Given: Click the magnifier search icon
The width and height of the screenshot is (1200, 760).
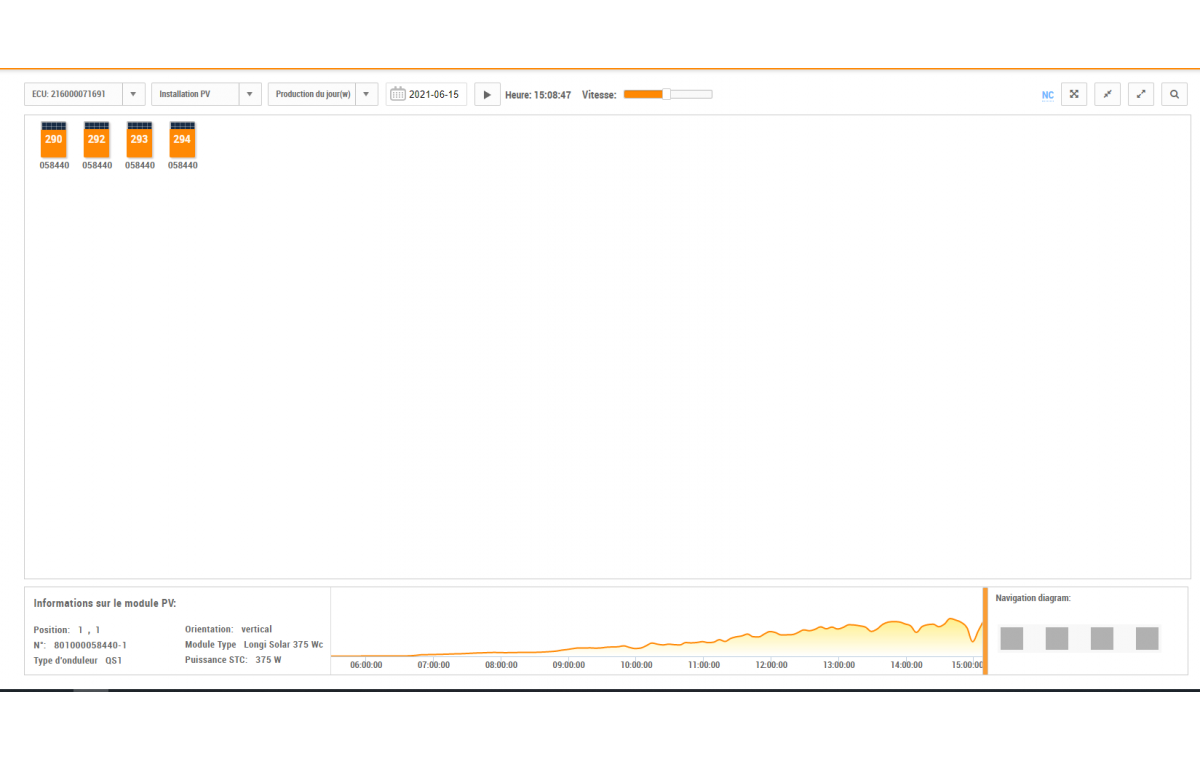Looking at the screenshot, I should coord(1174,94).
